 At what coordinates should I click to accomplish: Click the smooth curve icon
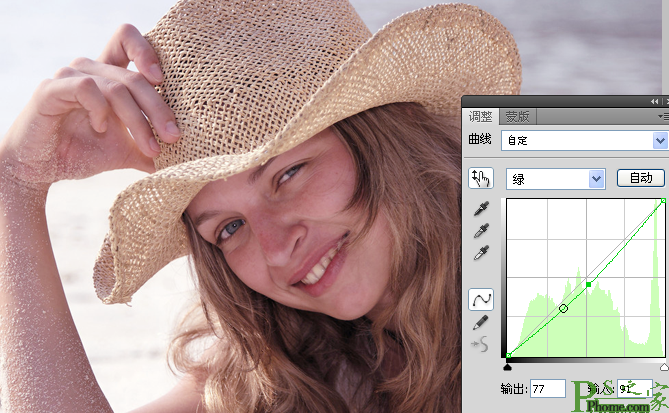click(x=480, y=344)
